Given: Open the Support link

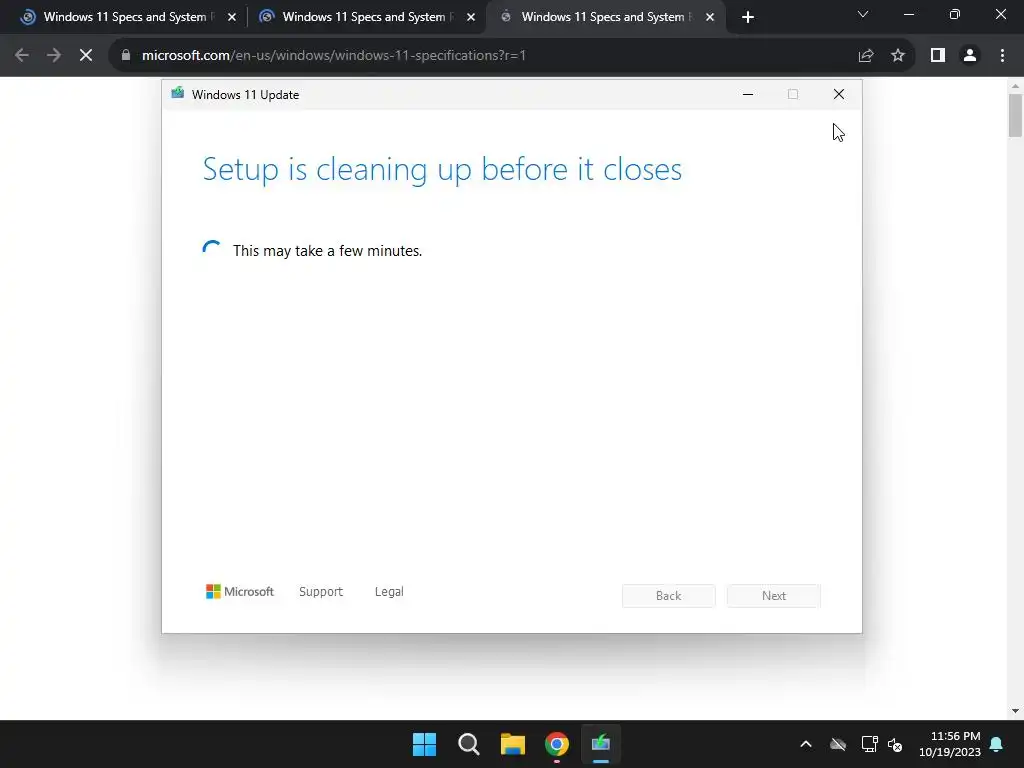Looking at the screenshot, I should 321,592.
